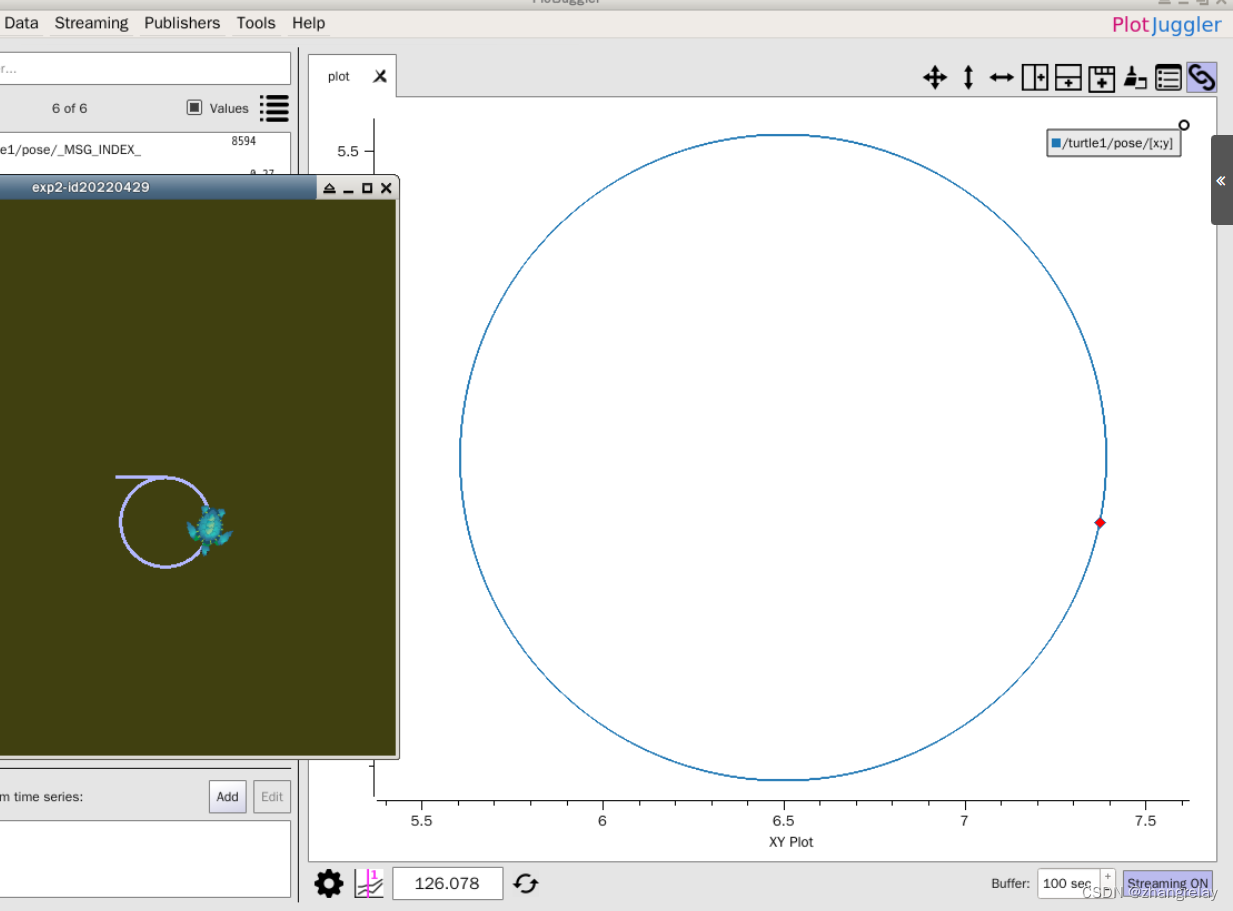Viewport: 1233px width, 911px height.
Task: Click the red current-position marker on plot
Action: [1100, 523]
